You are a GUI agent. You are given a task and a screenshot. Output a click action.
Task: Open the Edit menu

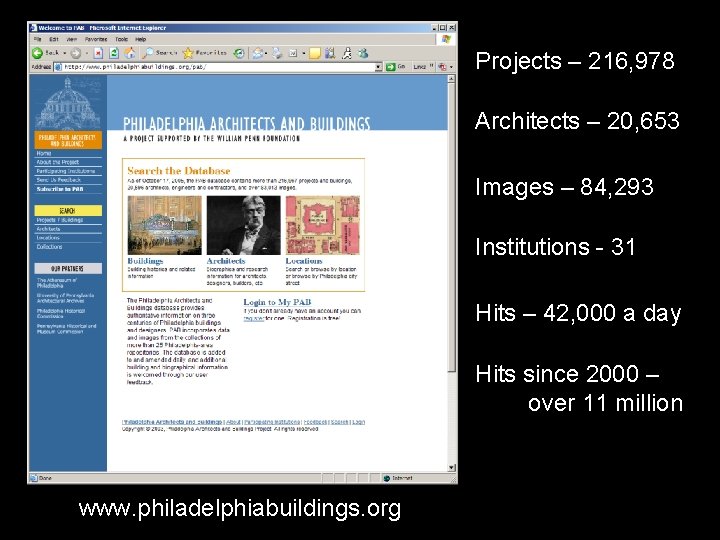(54, 39)
